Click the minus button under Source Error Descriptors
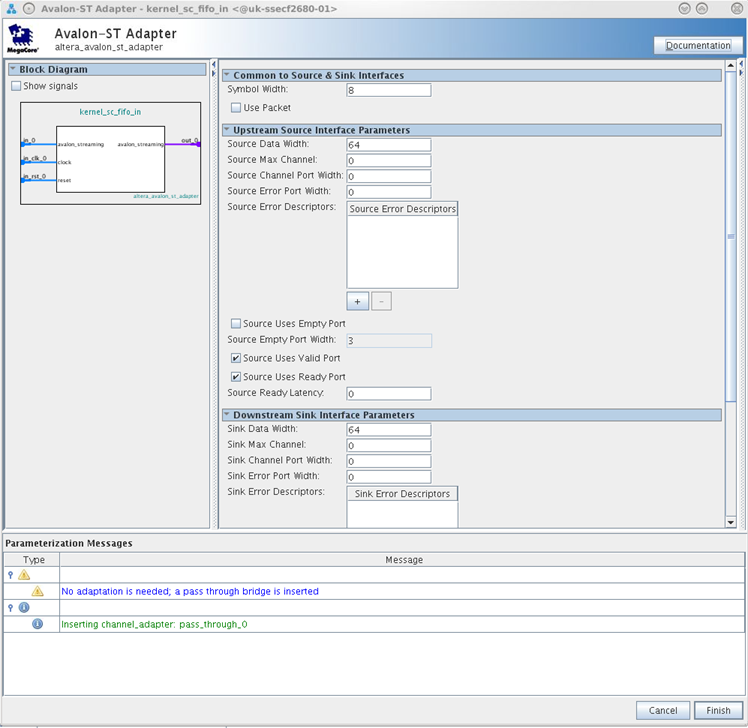The width and height of the screenshot is (748, 728). [x=381, y=302]
